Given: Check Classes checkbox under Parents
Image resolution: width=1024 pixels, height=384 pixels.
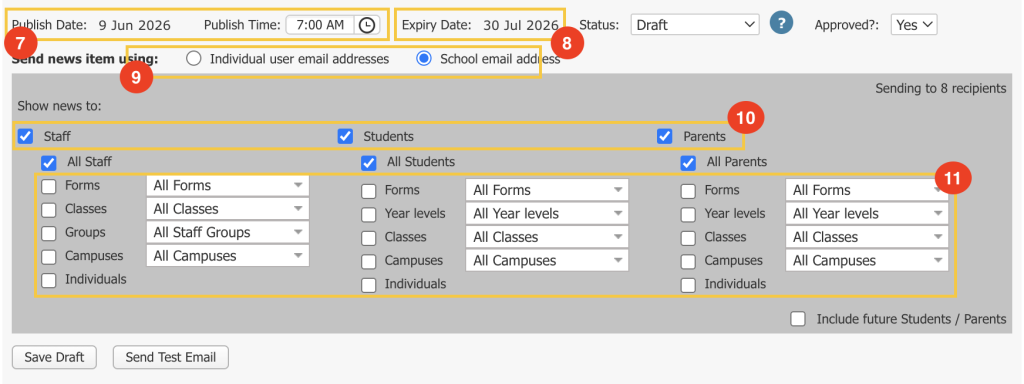Looking at the screenshot, I should 688,238.
